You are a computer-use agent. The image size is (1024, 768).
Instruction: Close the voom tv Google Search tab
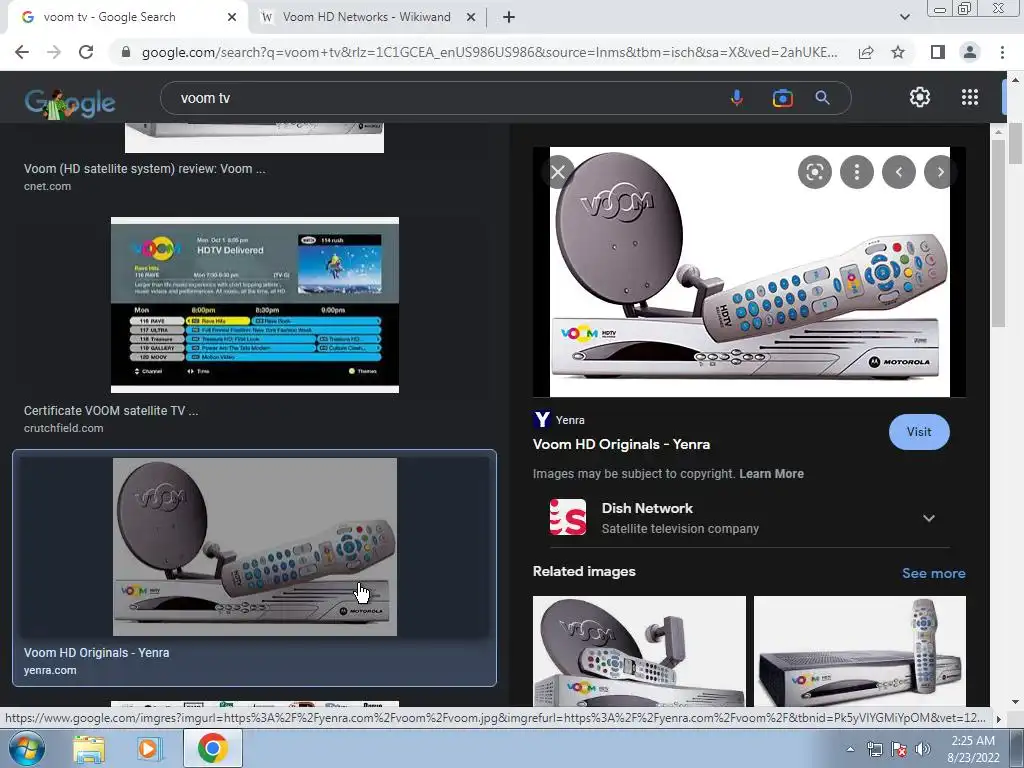click(x=232, y=18)
